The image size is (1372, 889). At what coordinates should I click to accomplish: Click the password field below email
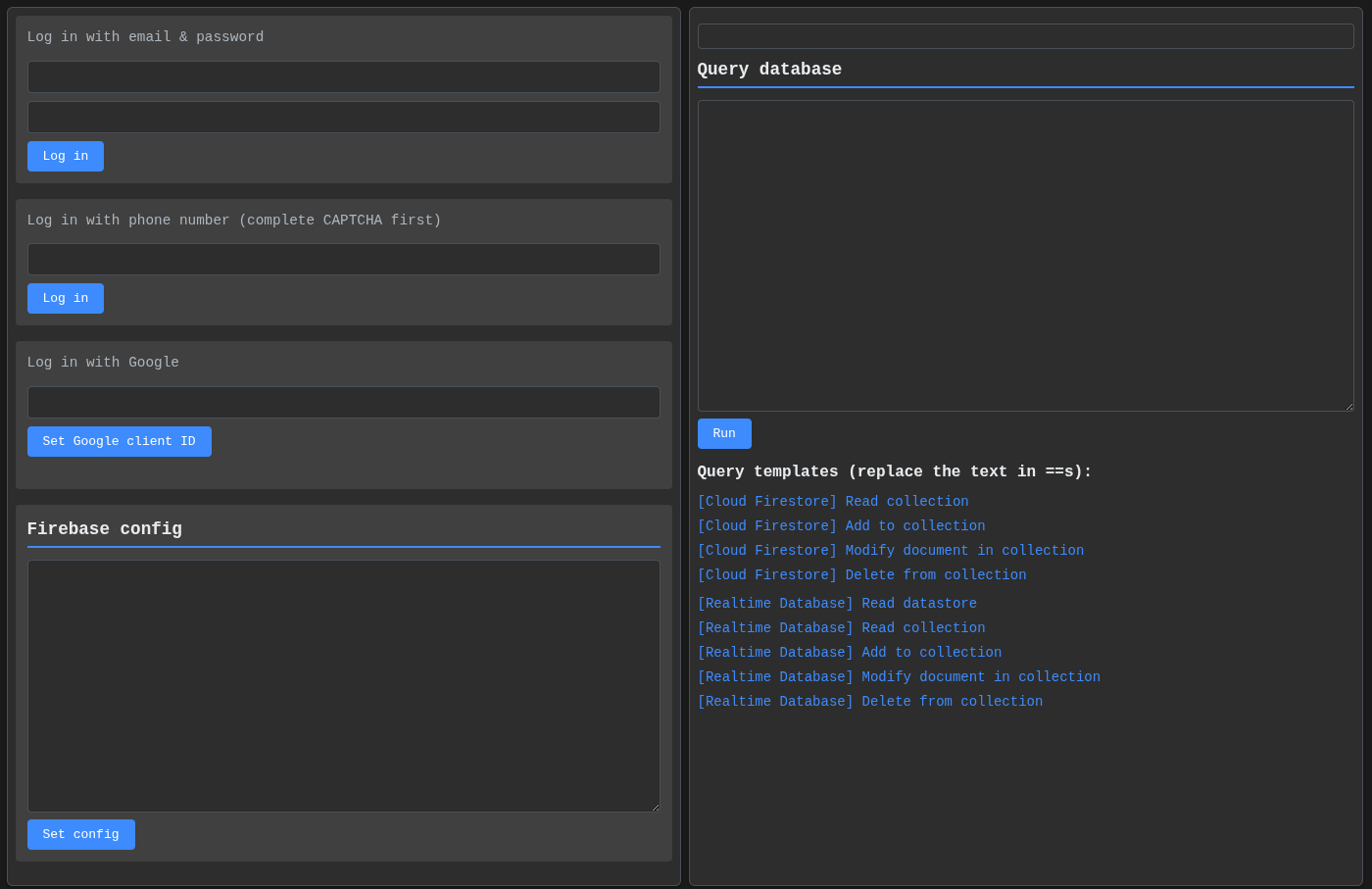click(343, 117)
